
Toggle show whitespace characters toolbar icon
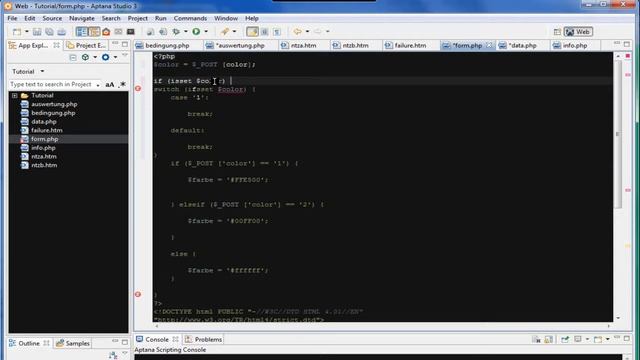tap(277, 31)
